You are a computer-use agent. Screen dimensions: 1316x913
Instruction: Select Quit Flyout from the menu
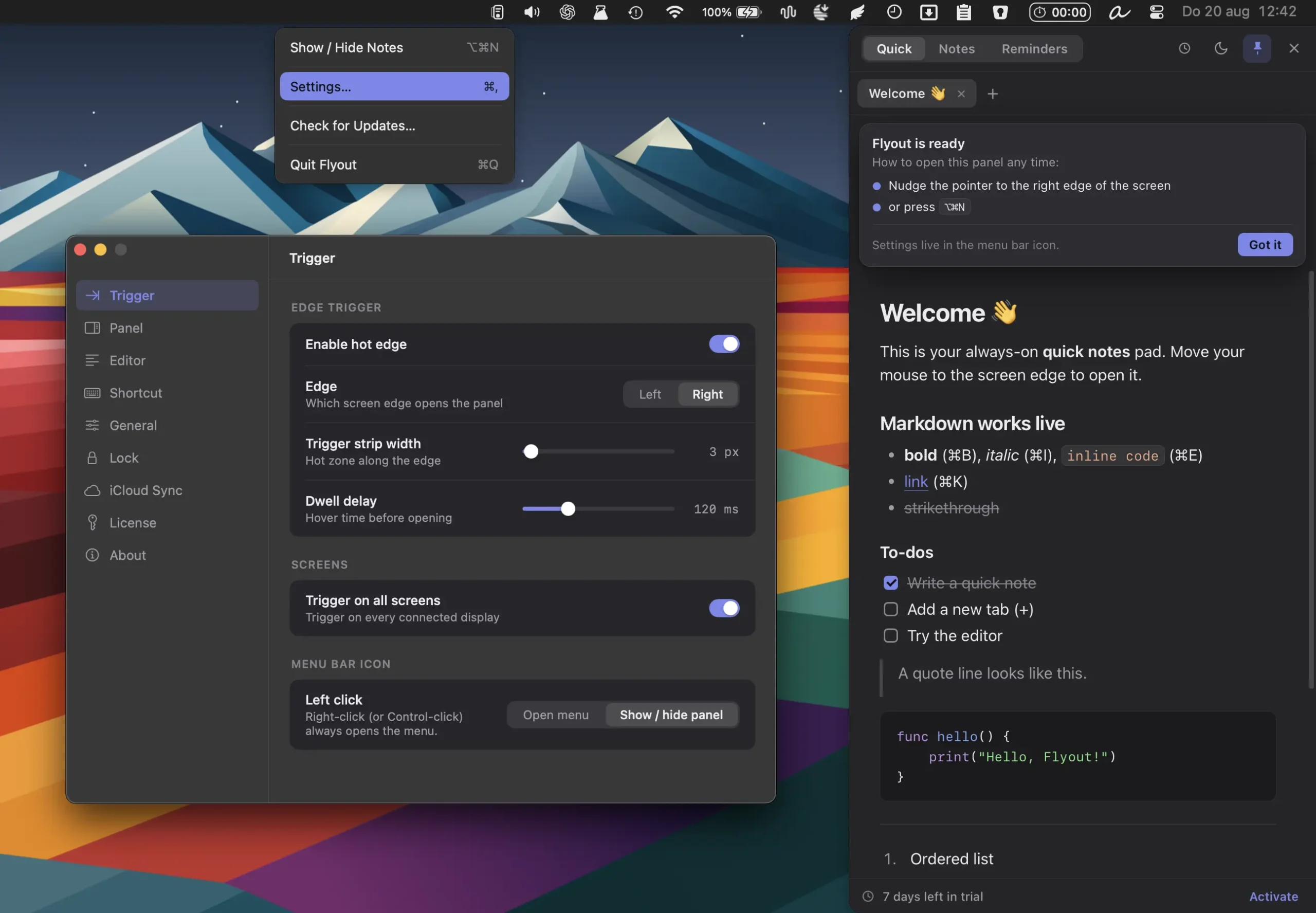coord(394,165)
